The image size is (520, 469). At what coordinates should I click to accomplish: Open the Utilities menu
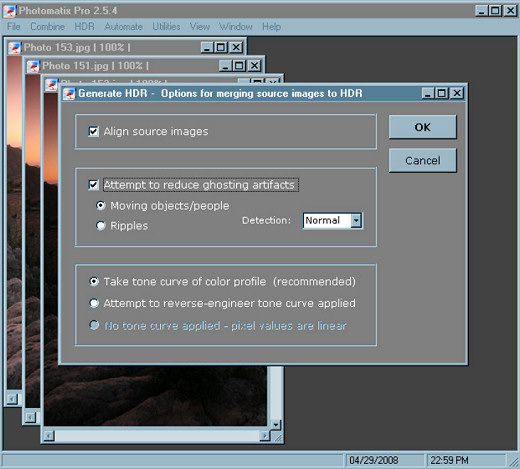point(166,27)
